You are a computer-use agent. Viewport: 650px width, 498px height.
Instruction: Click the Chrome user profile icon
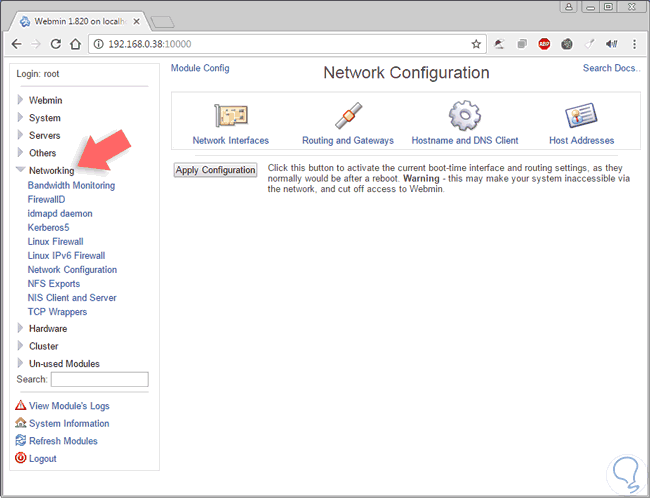pyautogui.click(x=569, y=7)
